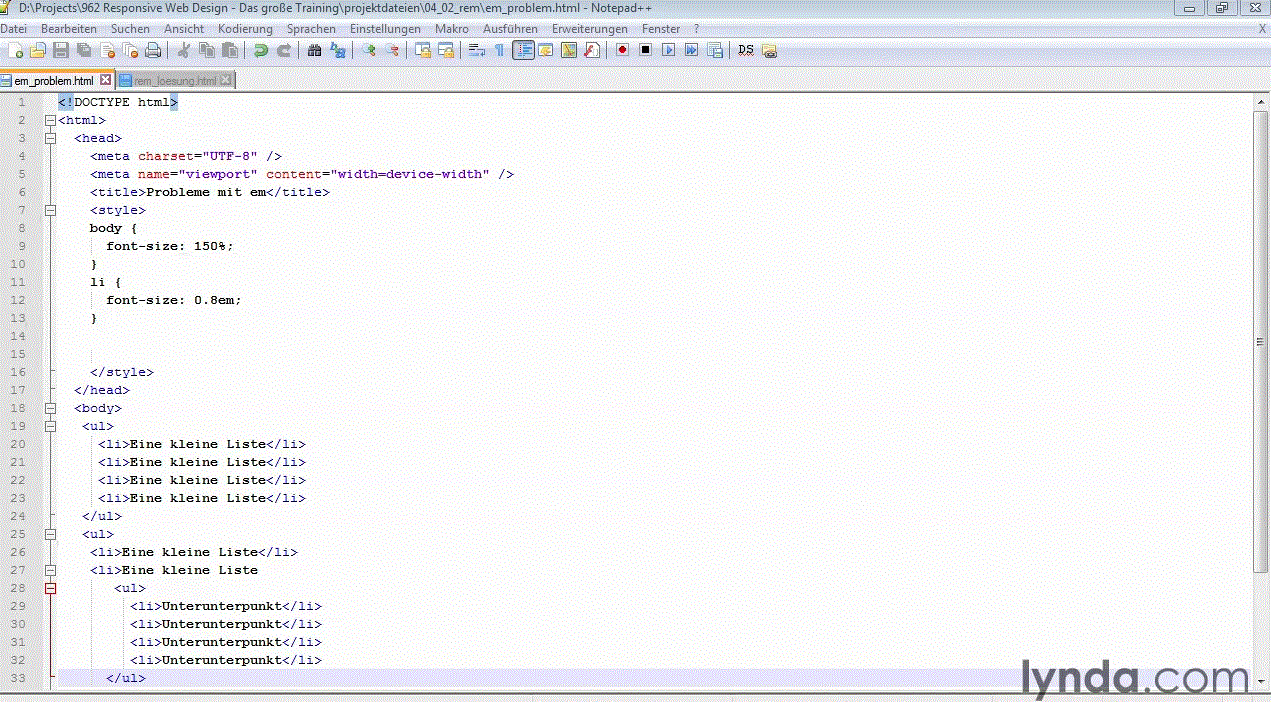Click the vertical scrollbar thumb
The image size is (1271, 702).
pos(1261,341)
